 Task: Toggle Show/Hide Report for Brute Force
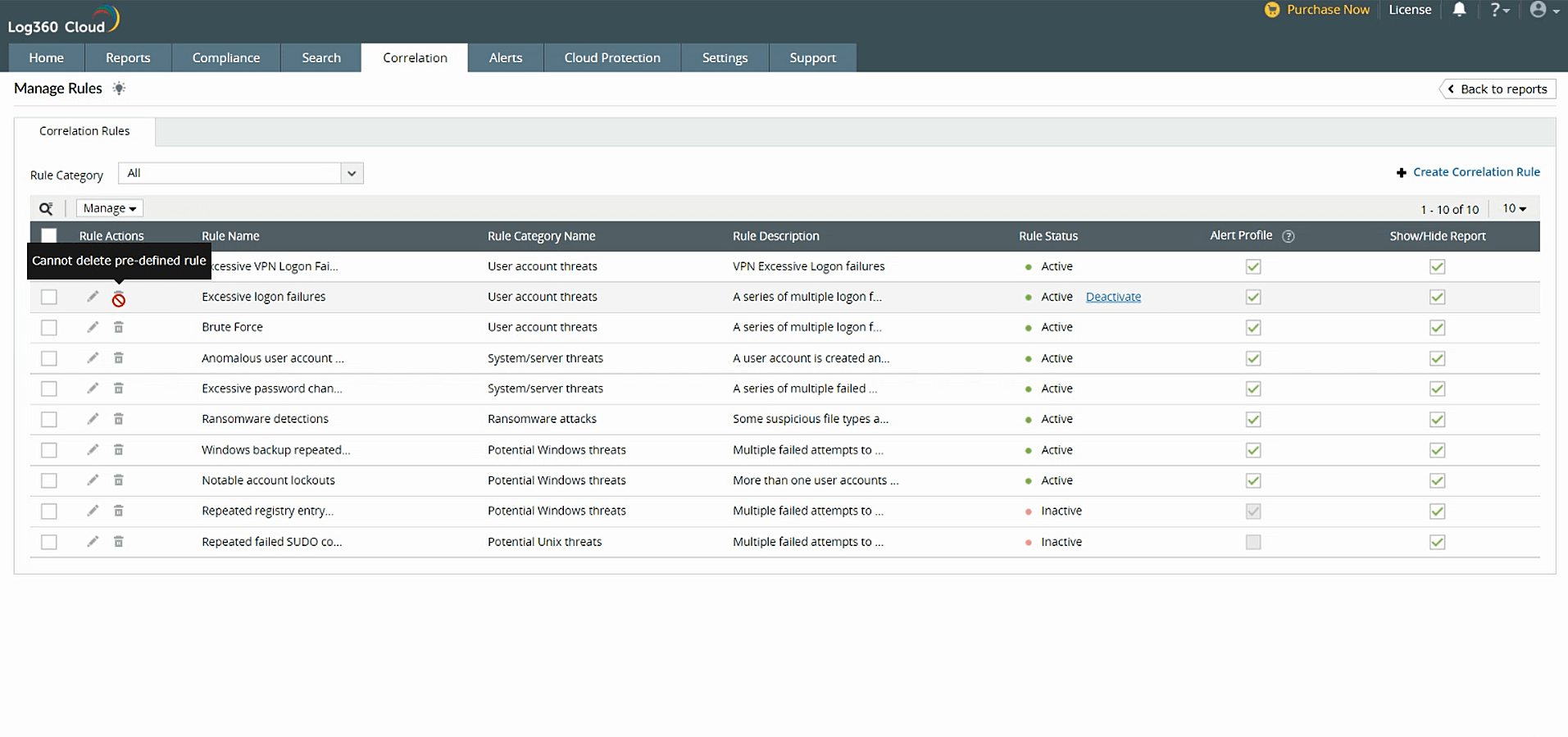(x=1437, y=328)
